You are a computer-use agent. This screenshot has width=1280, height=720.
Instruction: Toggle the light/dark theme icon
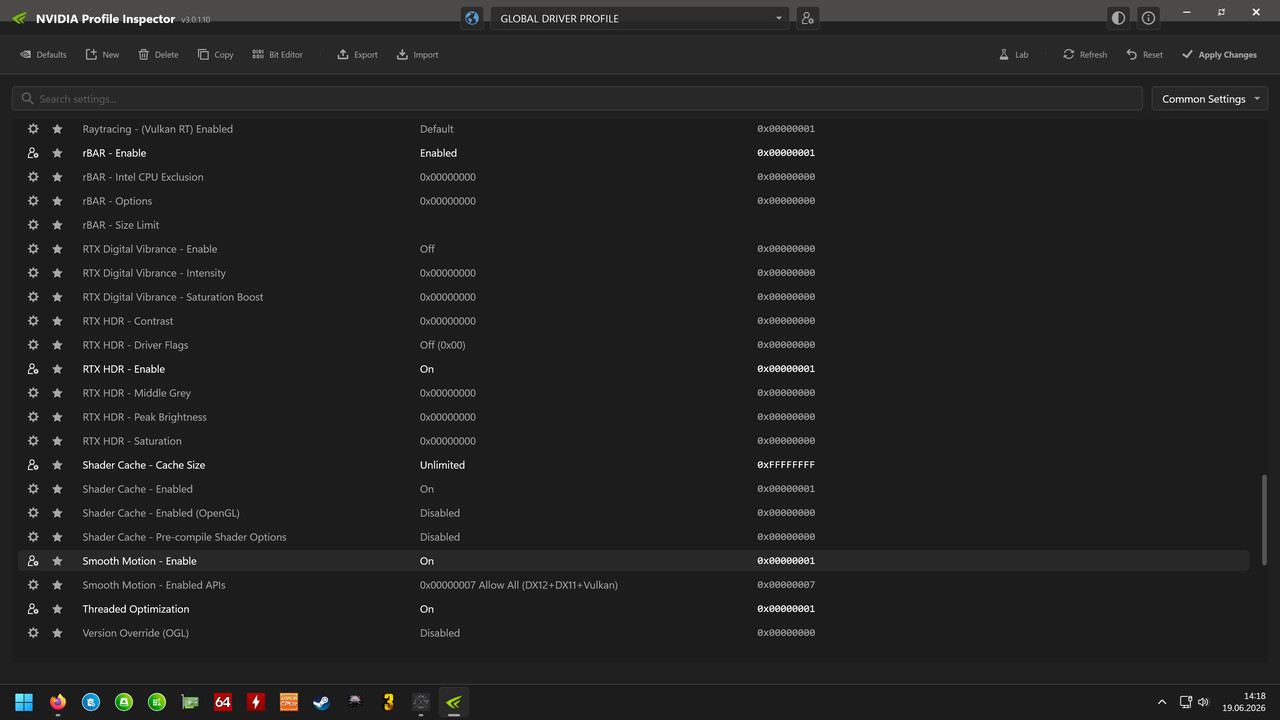pyautogui.click(x=1118, y=18)
